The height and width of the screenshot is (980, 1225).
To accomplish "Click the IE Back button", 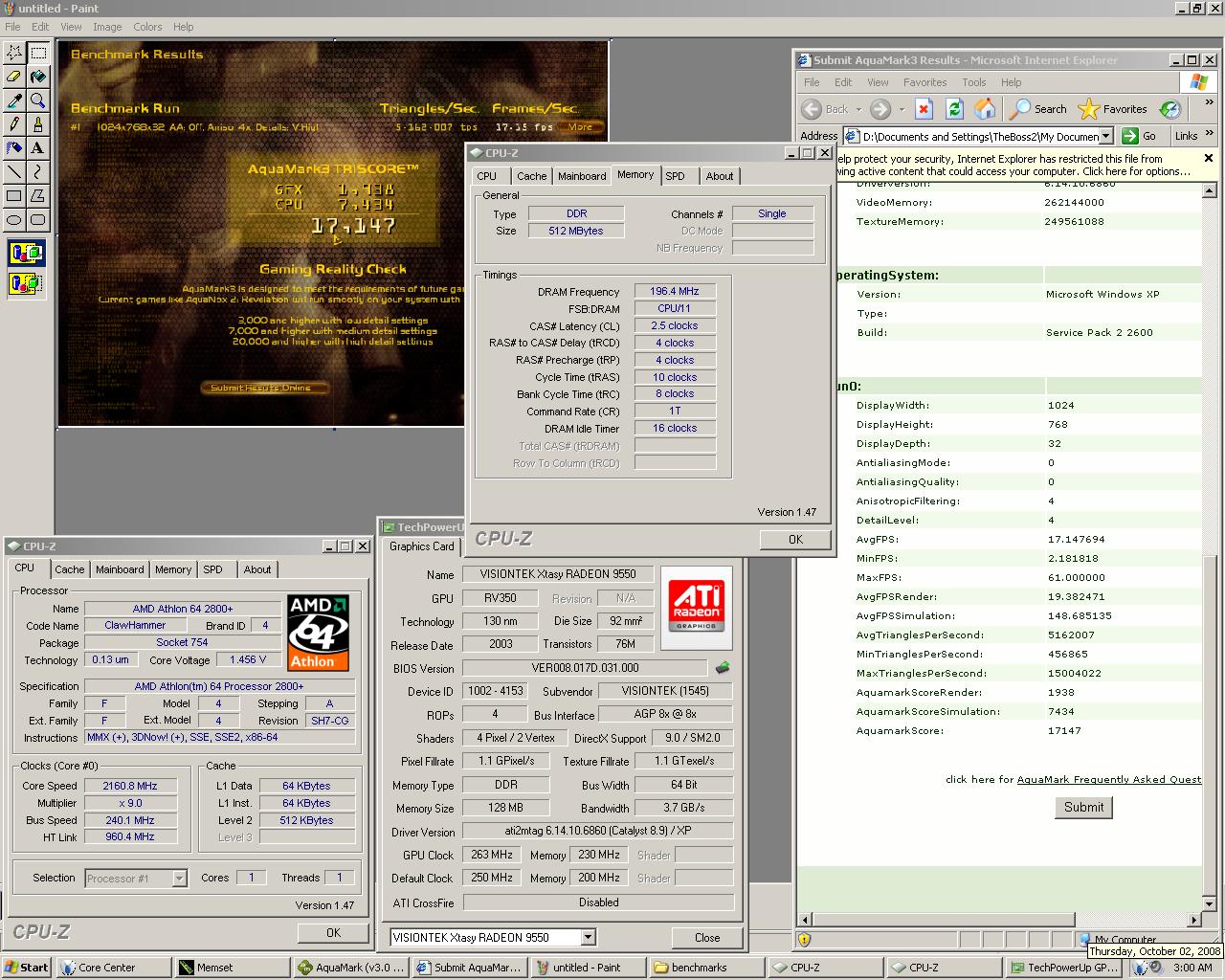I will (826, 109).
